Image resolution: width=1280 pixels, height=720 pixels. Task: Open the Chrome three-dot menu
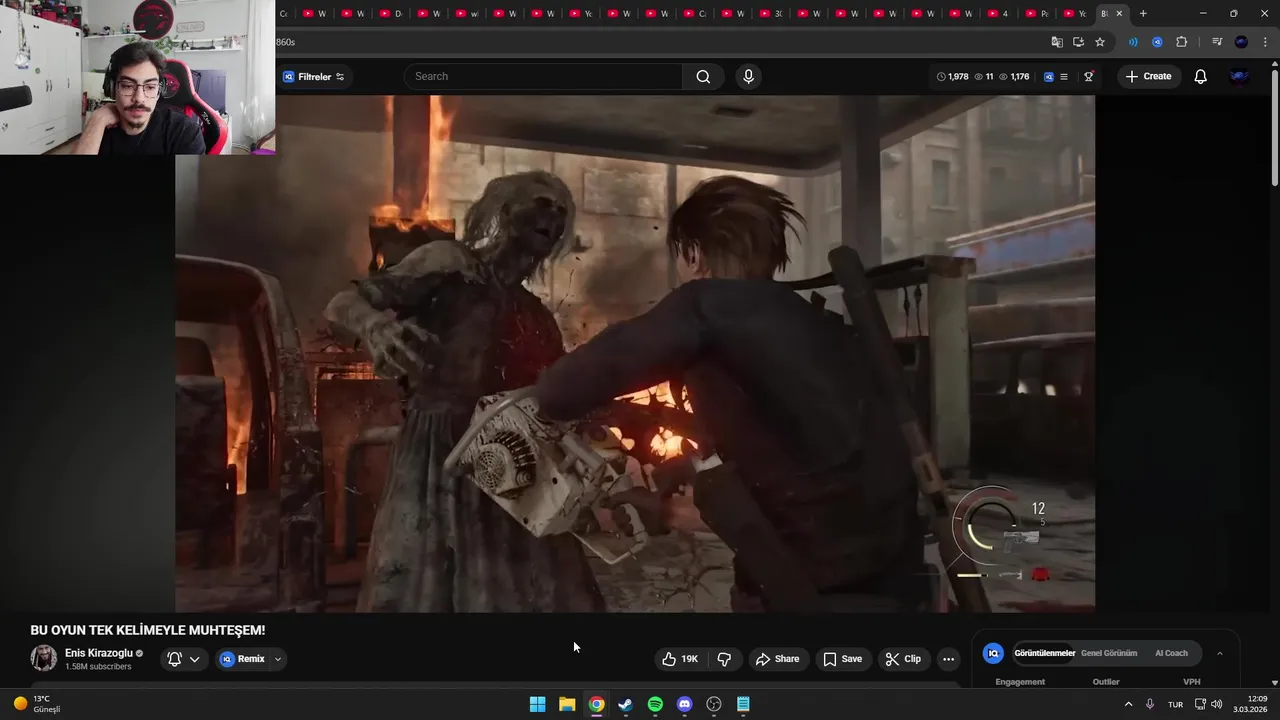coord(1265,42)
